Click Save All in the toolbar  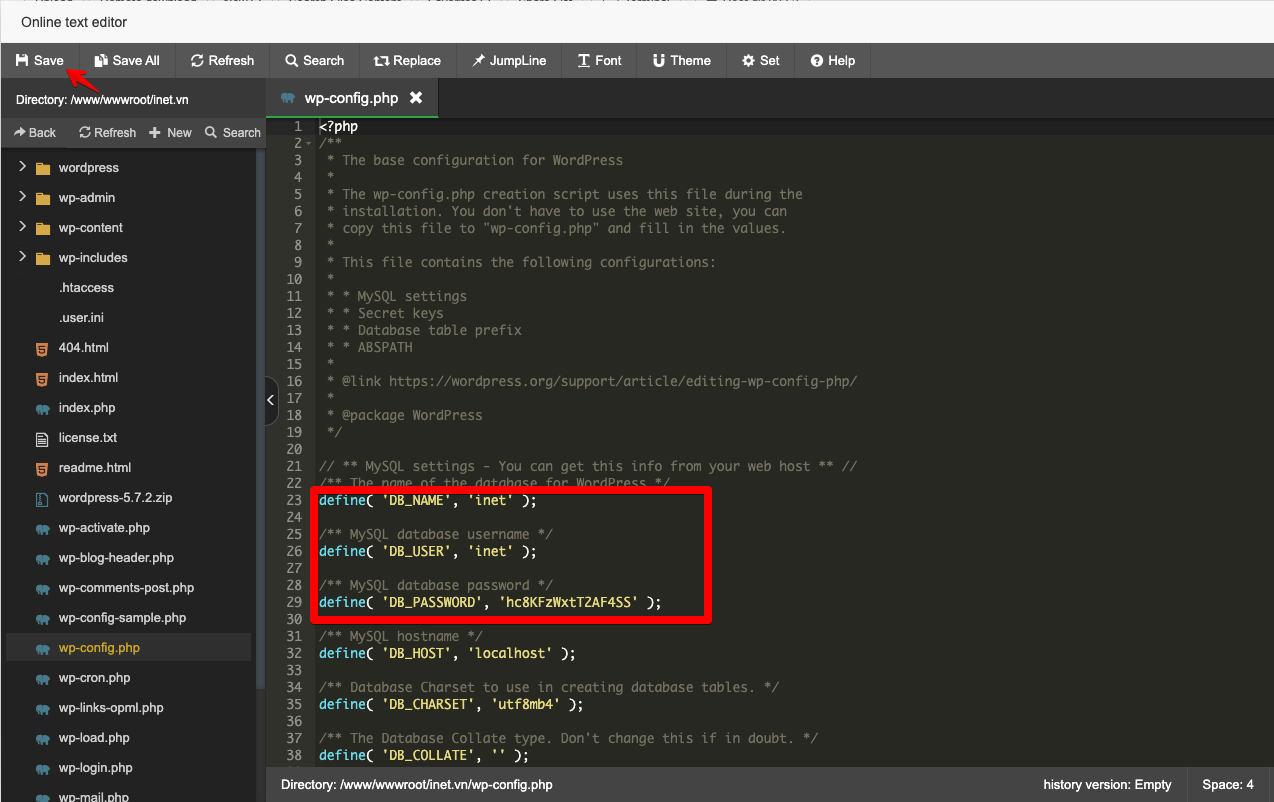coord(127,60)
